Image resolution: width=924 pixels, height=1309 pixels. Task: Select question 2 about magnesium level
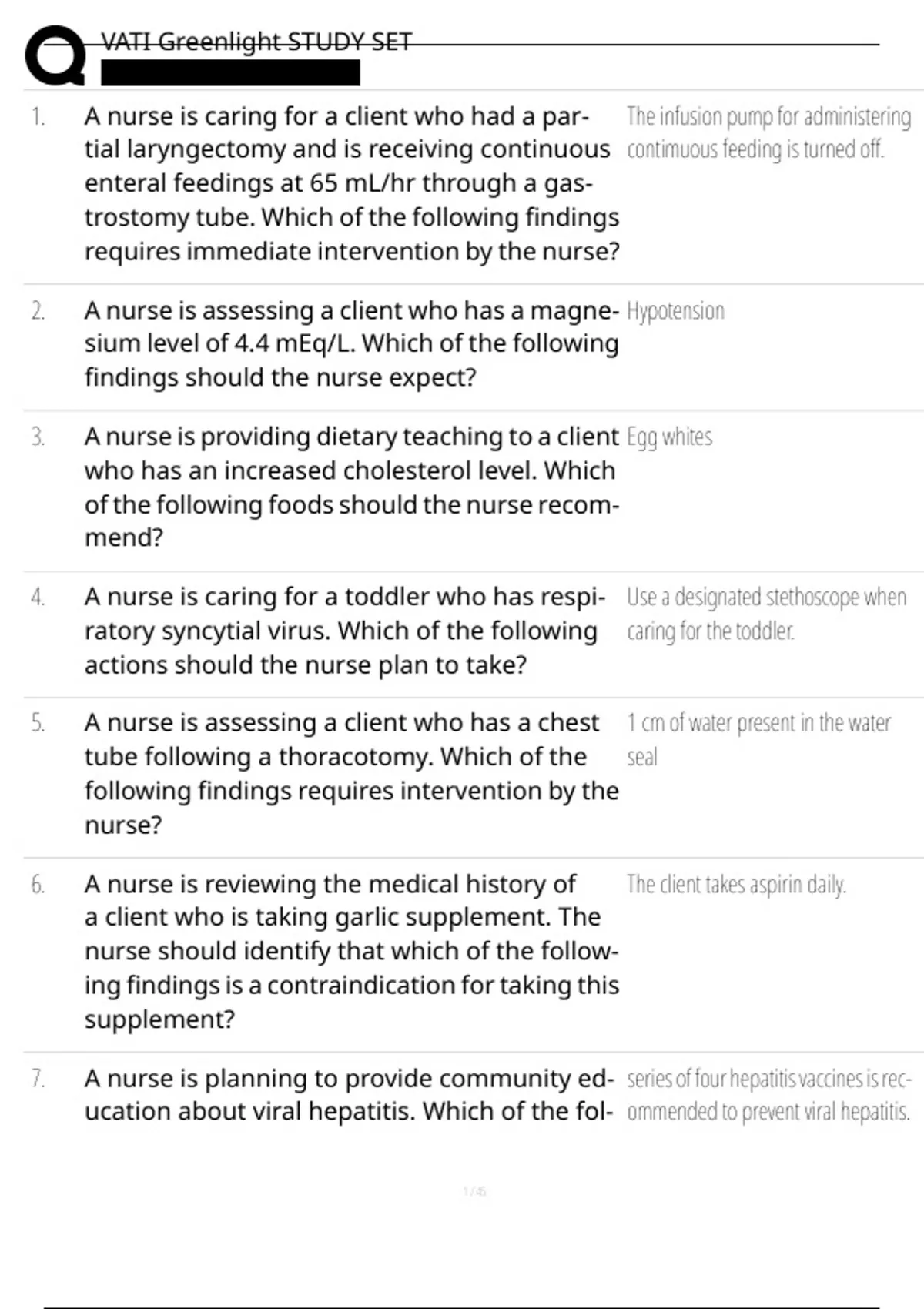[351, 343]
